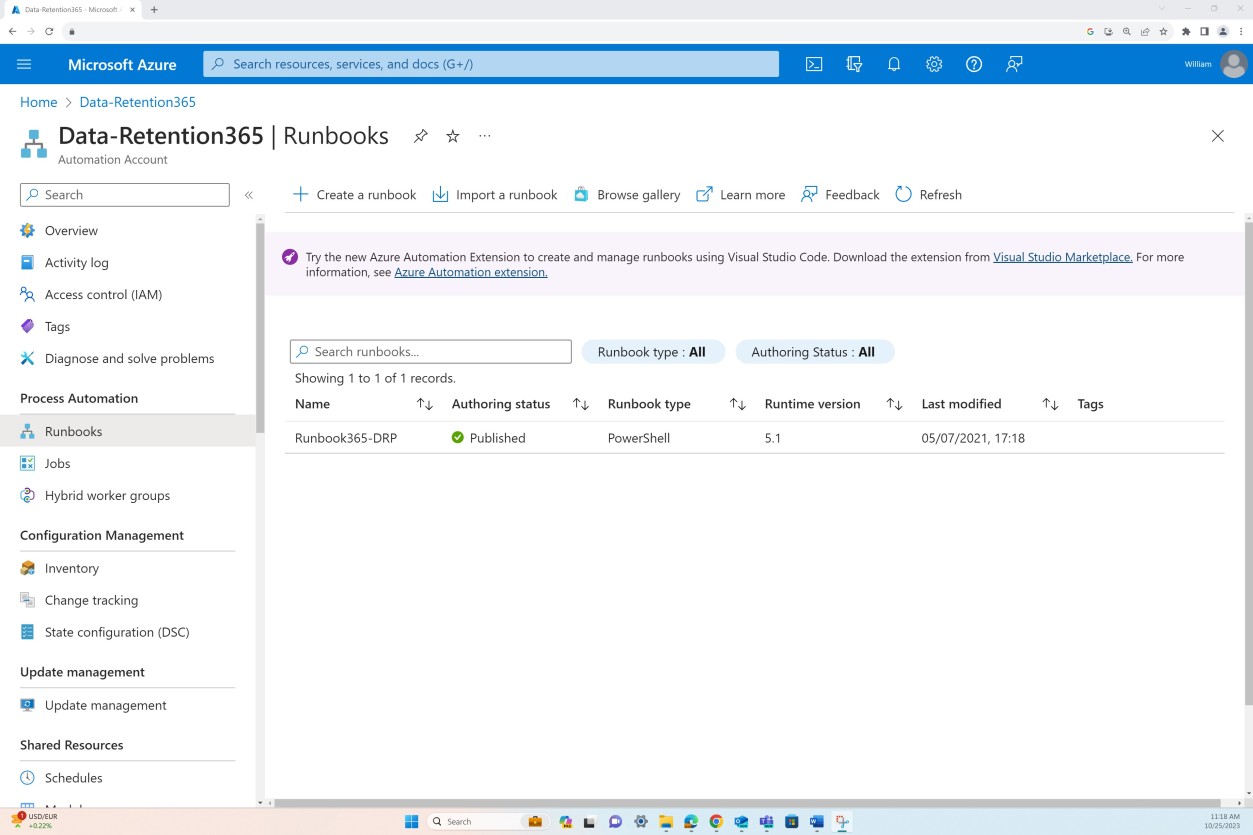Screen dimensions: 1253x835
Task: Open Azure portal Help menu
Action: point(973,64)
